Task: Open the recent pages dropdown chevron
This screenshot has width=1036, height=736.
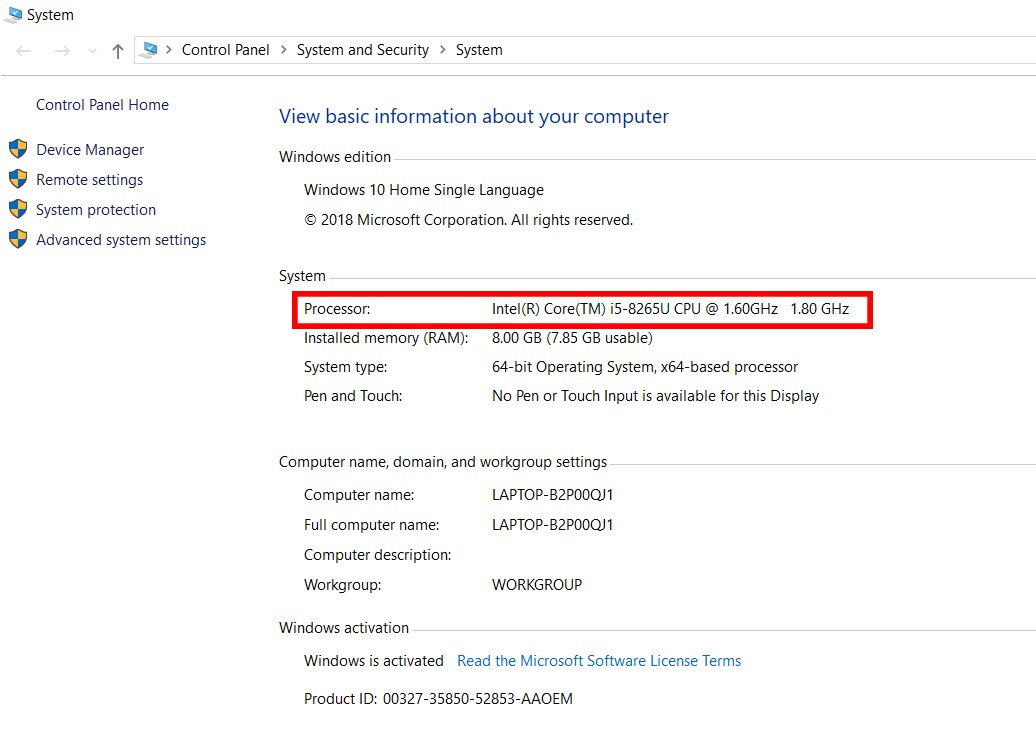Action: coord(91,49)
